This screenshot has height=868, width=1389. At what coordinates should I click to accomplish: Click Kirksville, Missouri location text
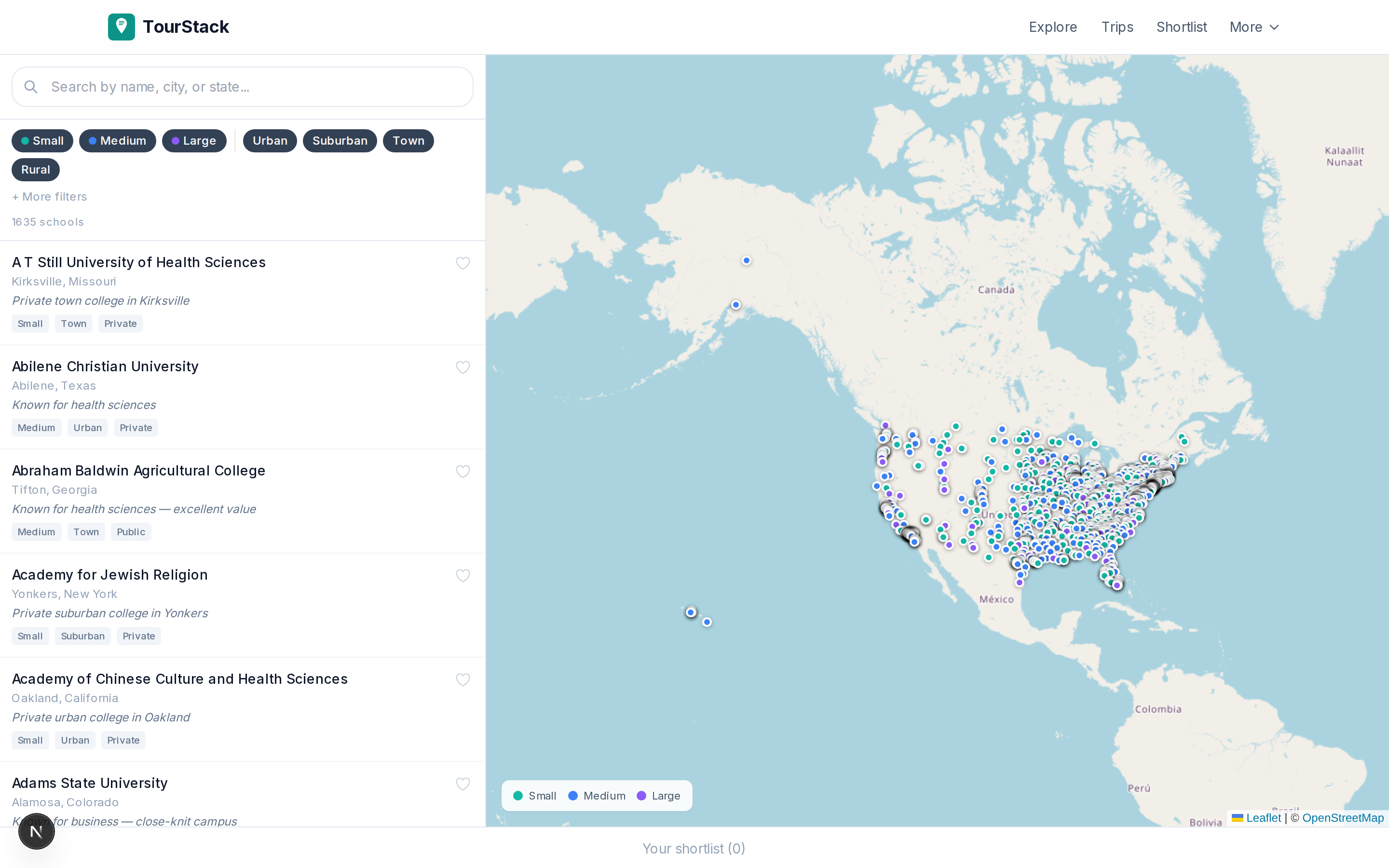64,282
